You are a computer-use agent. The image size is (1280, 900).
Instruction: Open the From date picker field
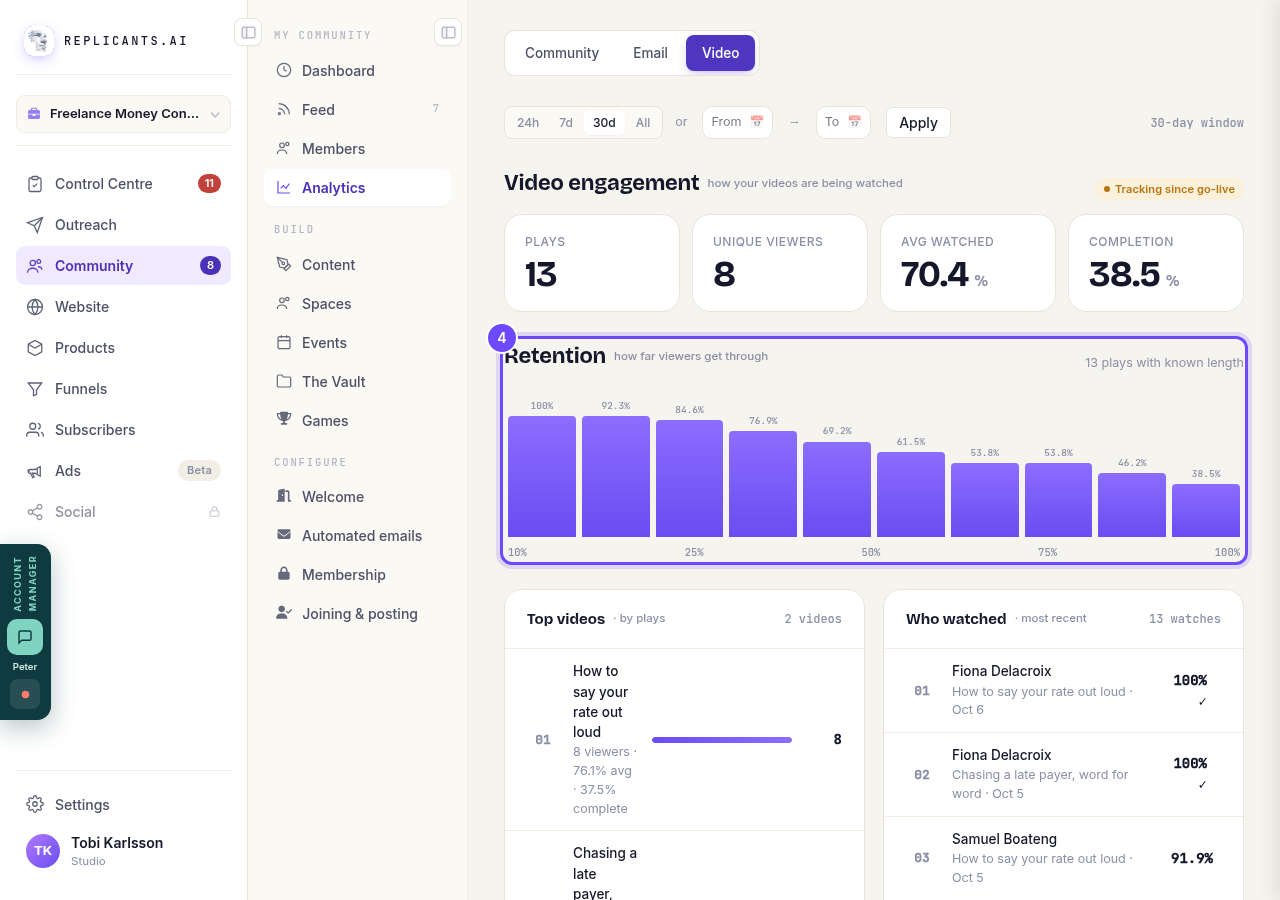click(737, 122)
